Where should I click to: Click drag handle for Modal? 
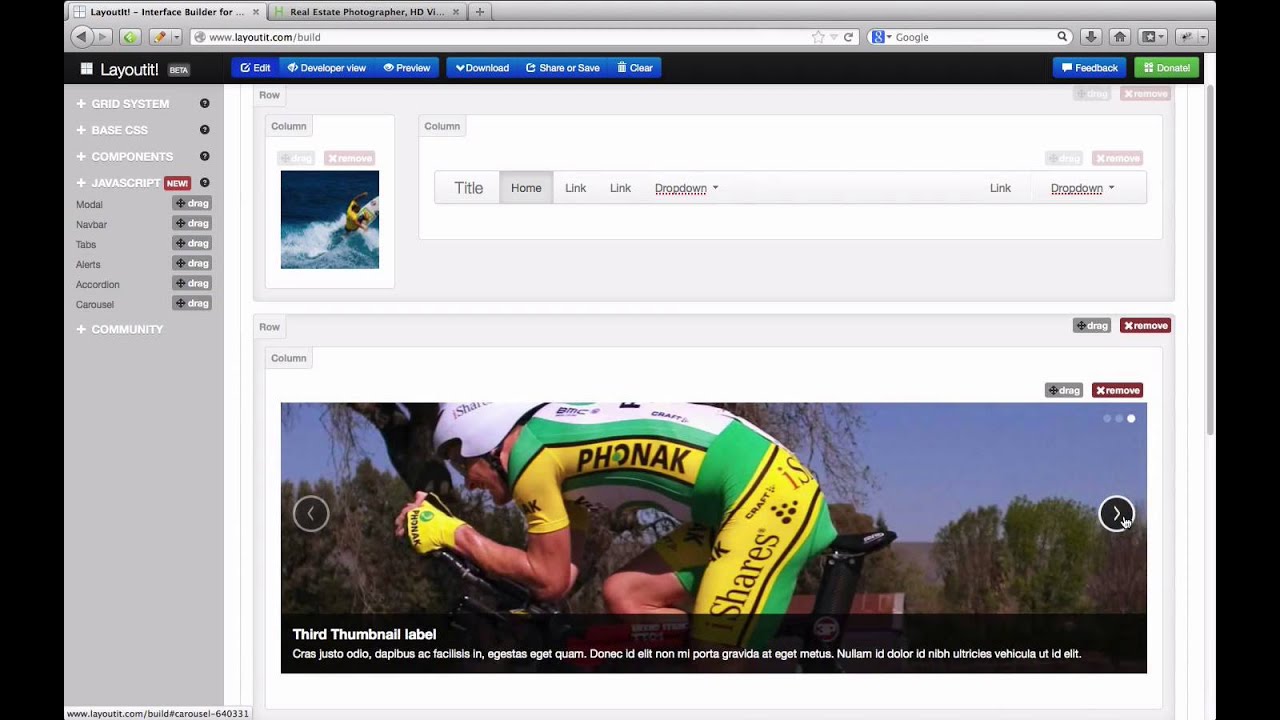[x=192, y=204]
